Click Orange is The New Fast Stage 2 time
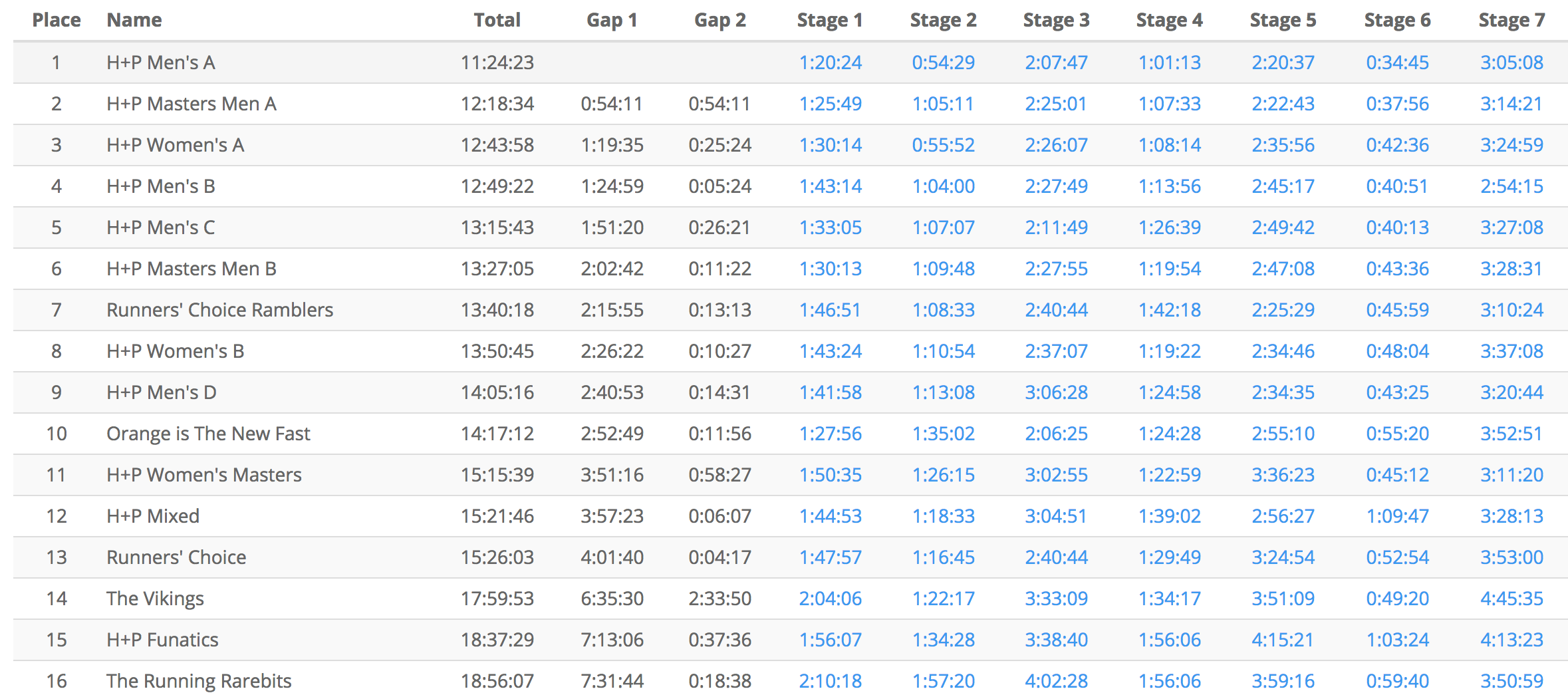 coord(943,434)
